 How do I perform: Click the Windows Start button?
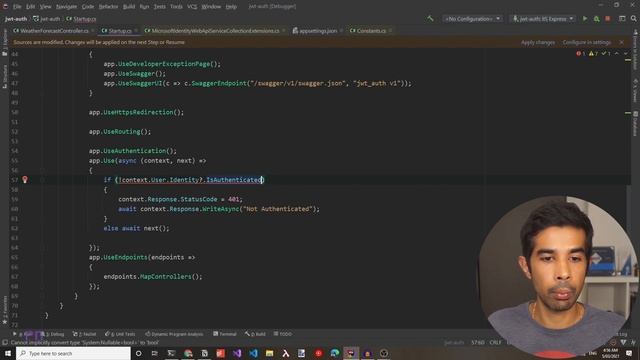coord(8,353)
